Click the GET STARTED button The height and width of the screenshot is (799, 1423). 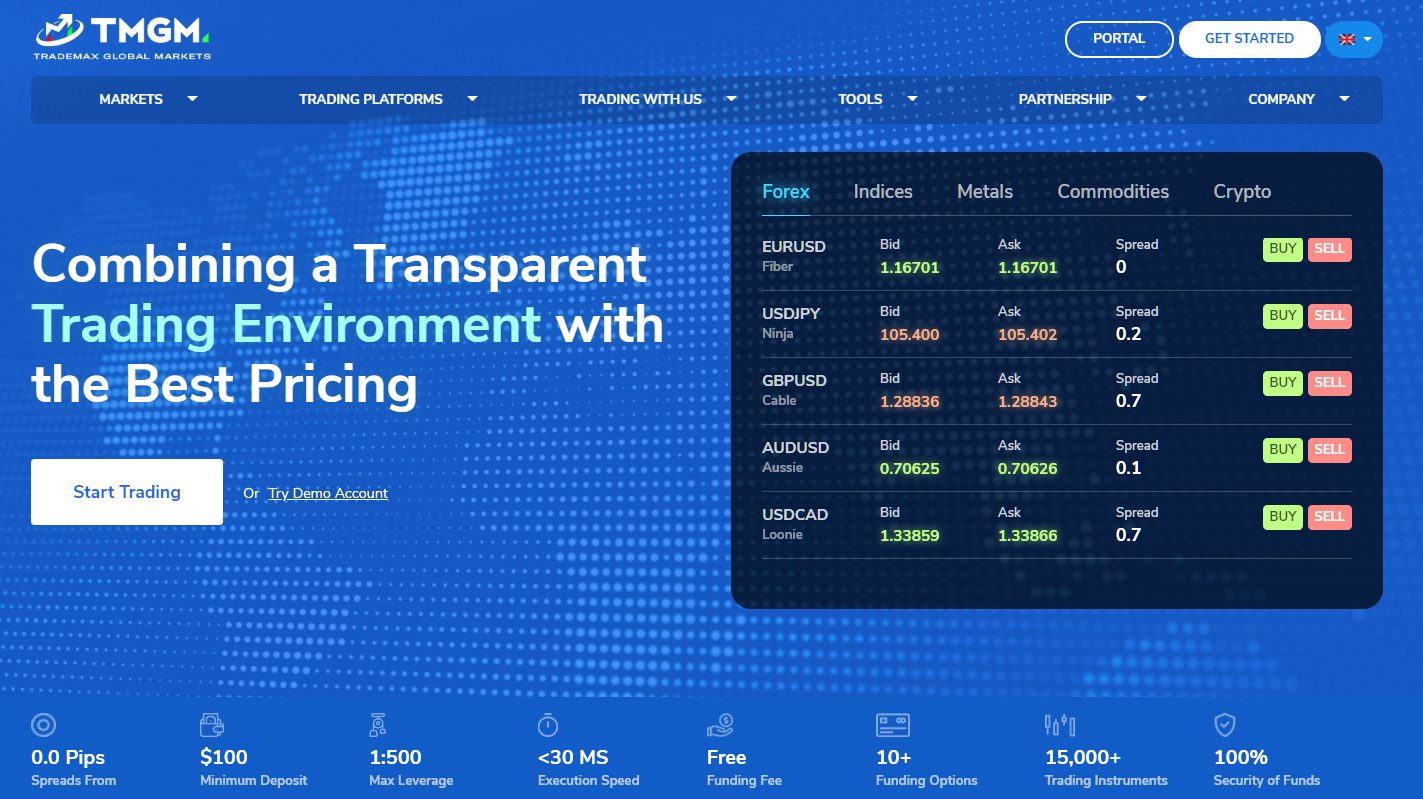click(x=1249, y=39)
